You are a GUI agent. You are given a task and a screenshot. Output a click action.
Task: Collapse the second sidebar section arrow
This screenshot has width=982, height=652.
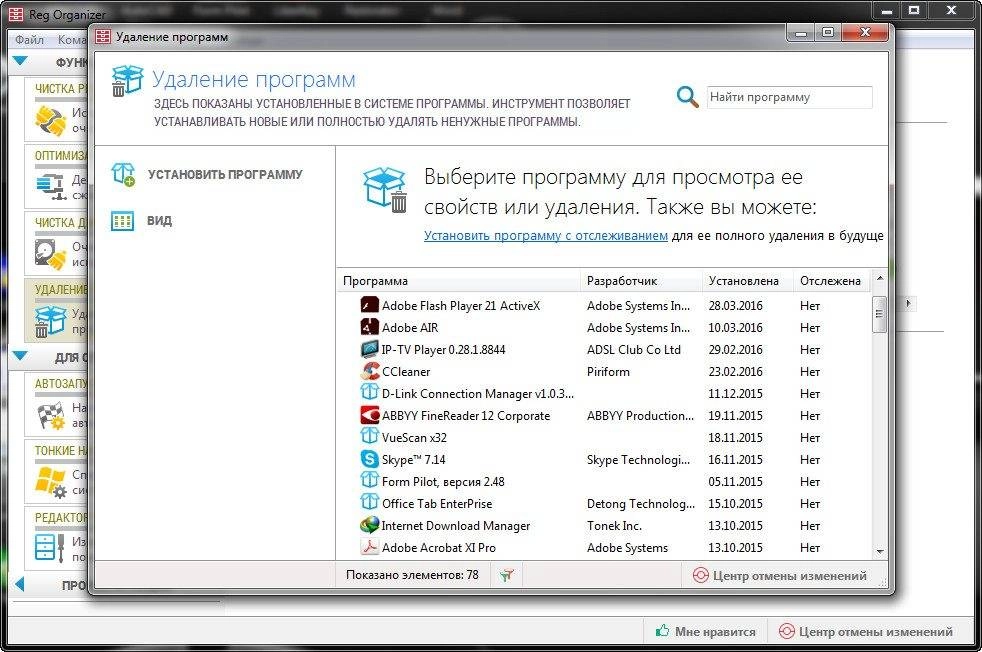pos(20,356)
